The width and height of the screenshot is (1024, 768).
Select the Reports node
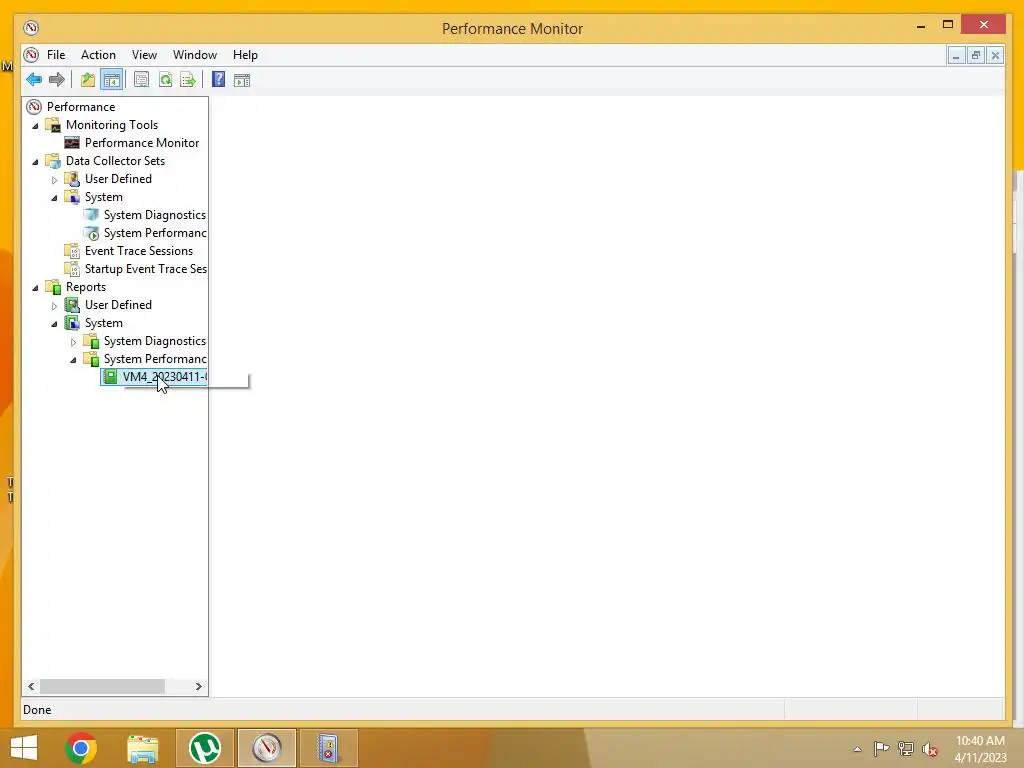tap(86, 287)
